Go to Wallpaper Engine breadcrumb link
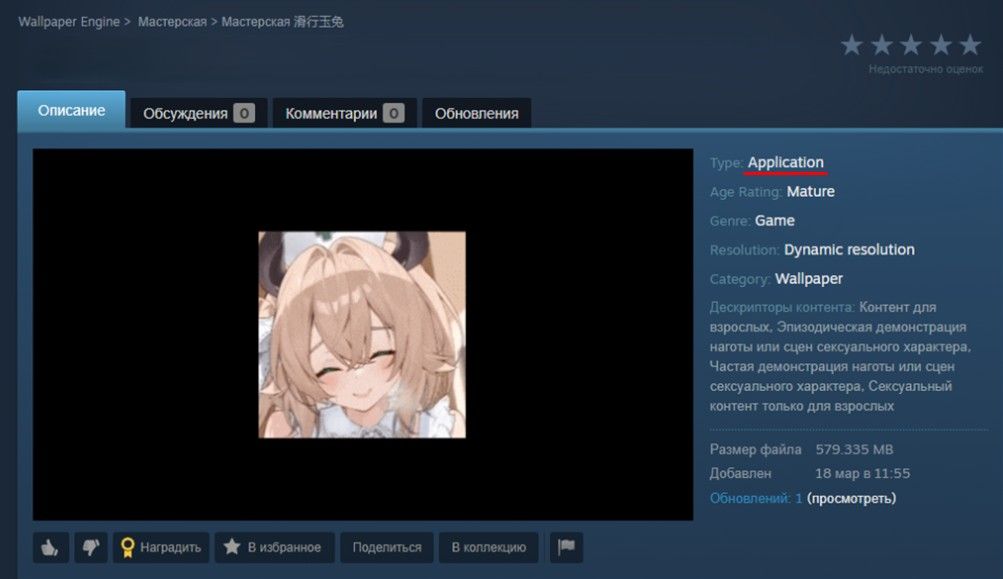 click(x=69, y=22)
